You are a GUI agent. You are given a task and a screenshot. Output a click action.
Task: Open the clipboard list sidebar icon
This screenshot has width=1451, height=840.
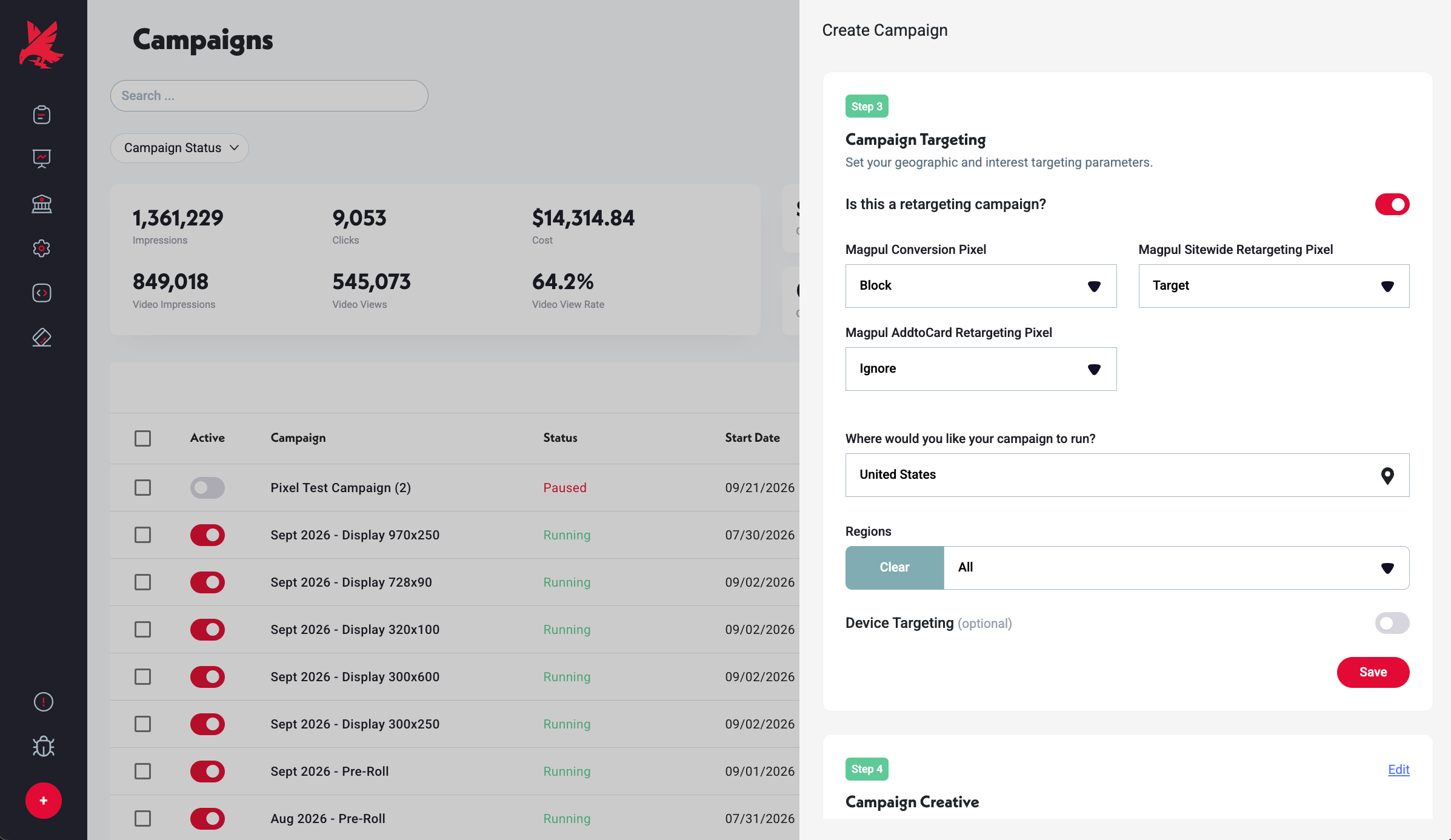[x=42, y=115]
